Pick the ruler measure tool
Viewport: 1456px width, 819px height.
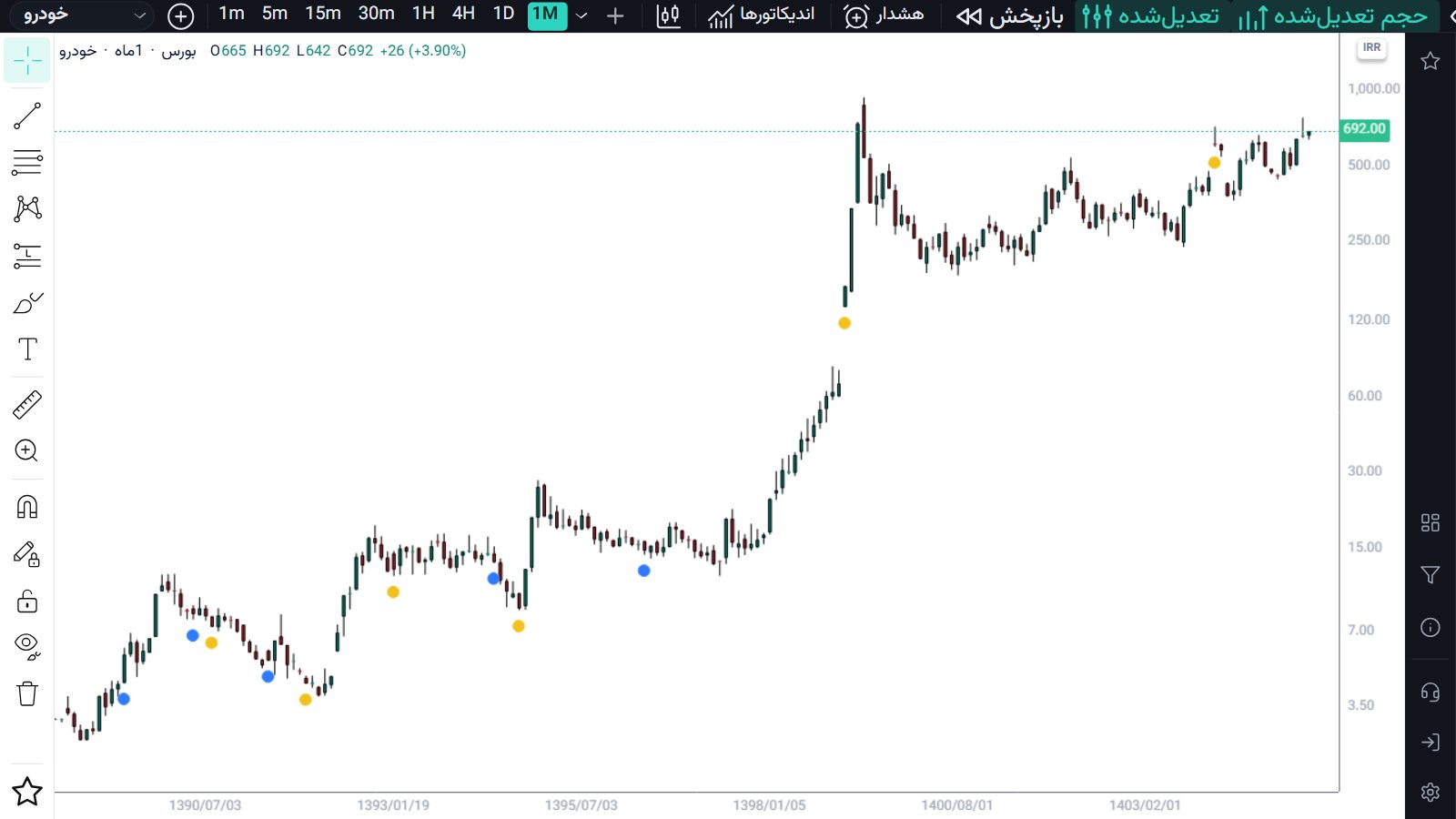(x=27, y=404)
